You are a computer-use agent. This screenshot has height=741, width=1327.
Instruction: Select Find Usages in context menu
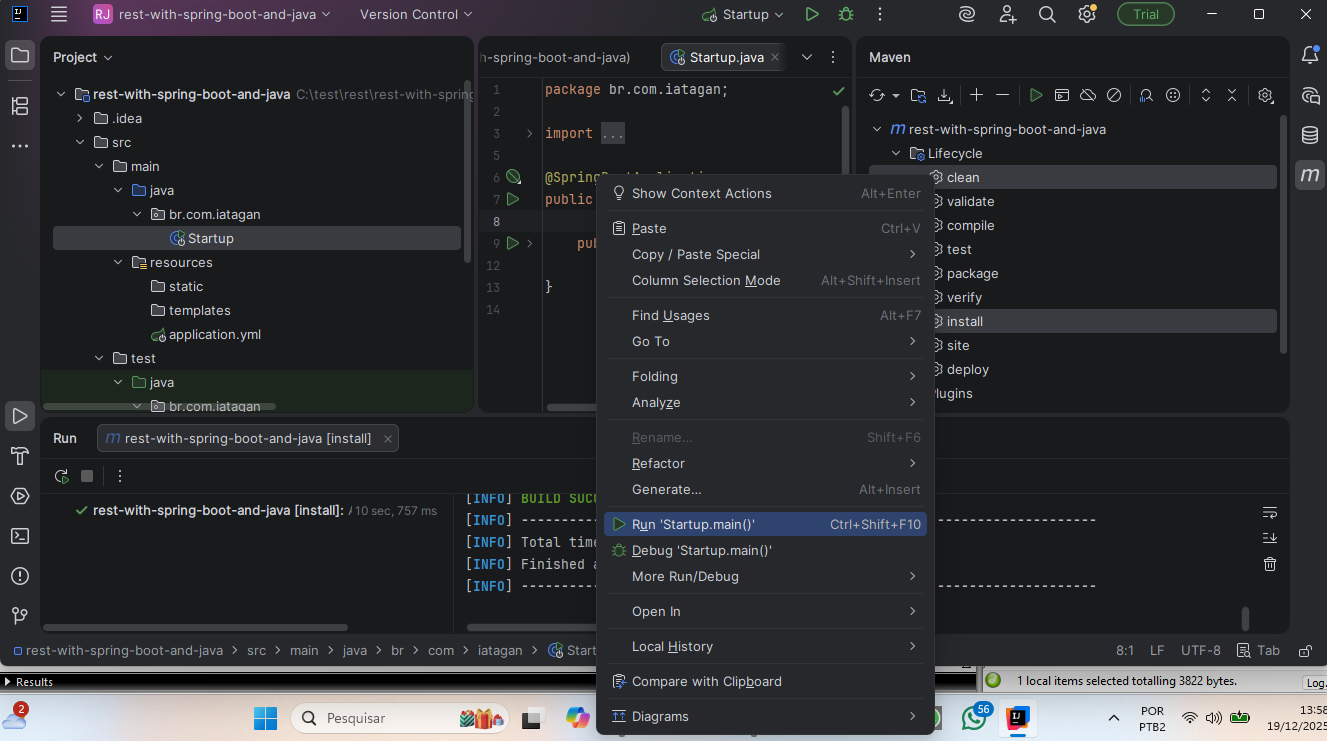[x=670, y=315]
